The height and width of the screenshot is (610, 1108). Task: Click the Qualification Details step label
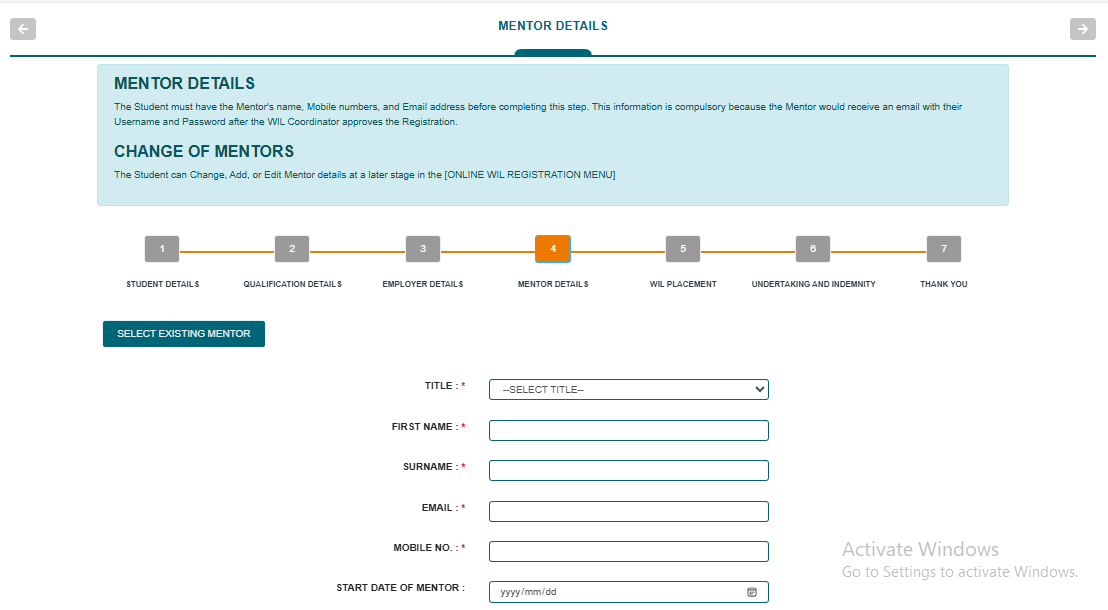293,284
